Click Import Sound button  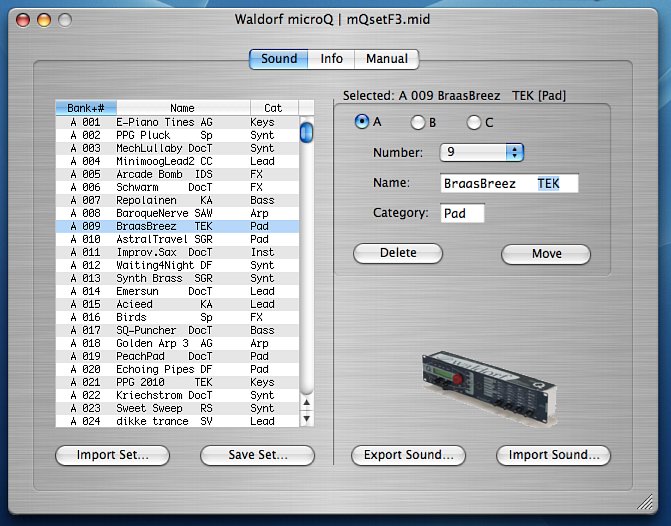(x=553, y=455)
